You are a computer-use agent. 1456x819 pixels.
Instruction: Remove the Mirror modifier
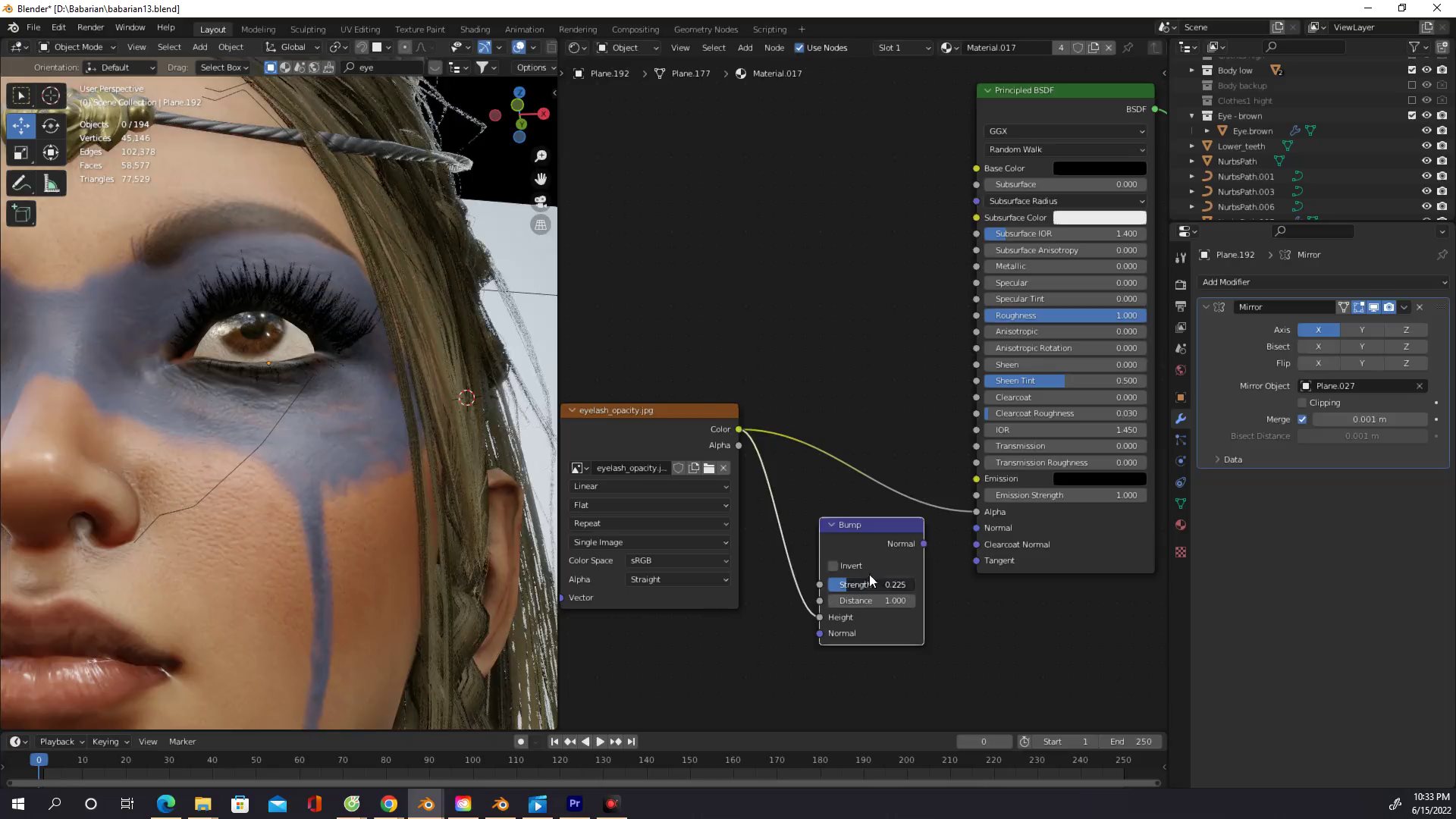click(1420, 307)
